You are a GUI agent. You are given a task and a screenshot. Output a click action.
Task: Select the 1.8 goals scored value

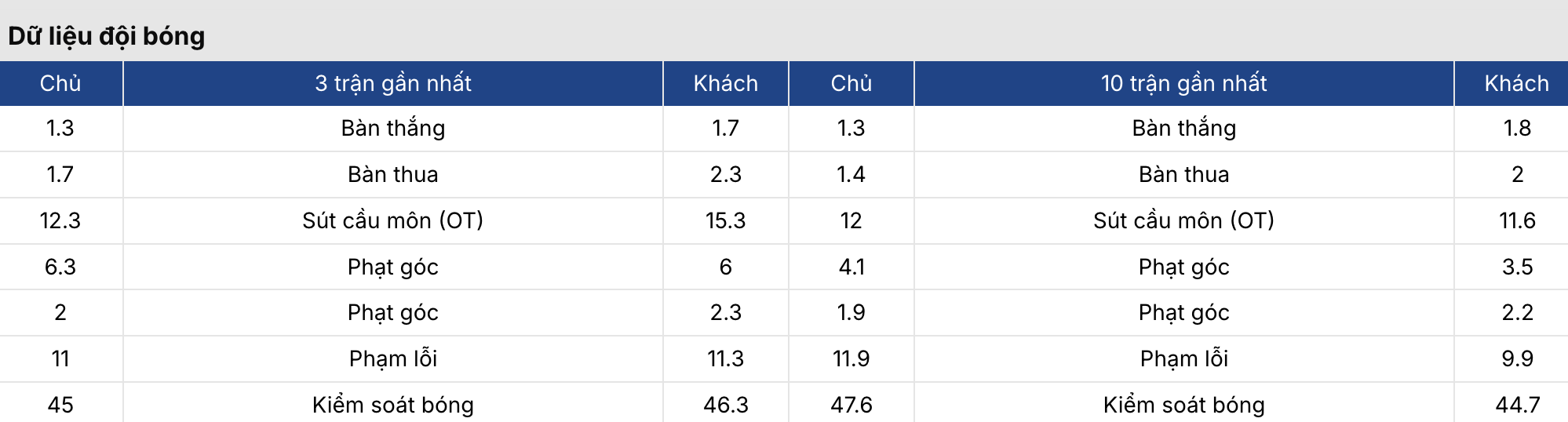1516,128
